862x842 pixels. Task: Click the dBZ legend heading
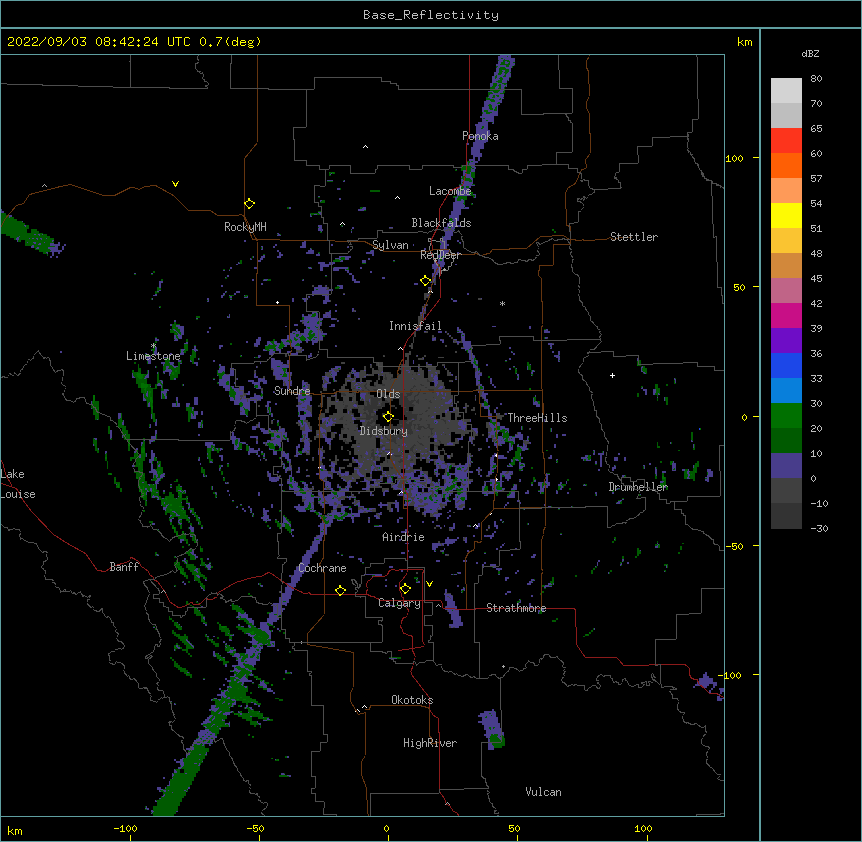(x=810, y=54)
